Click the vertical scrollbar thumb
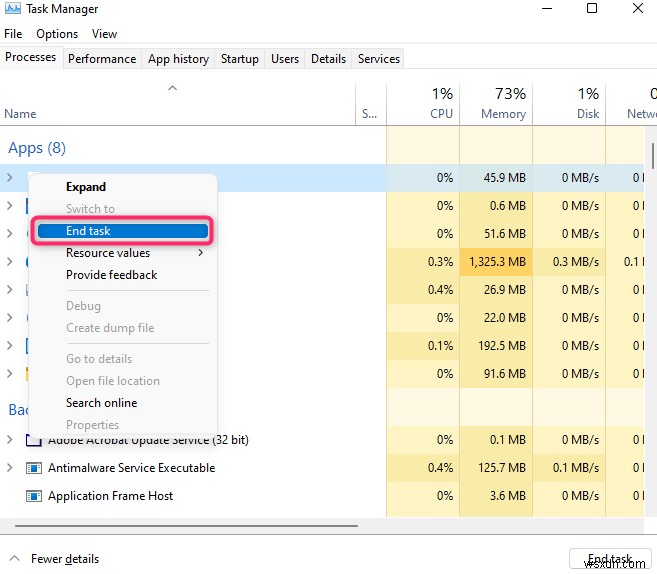The width and height of the screenshot is (657, 574). point(653,155)
